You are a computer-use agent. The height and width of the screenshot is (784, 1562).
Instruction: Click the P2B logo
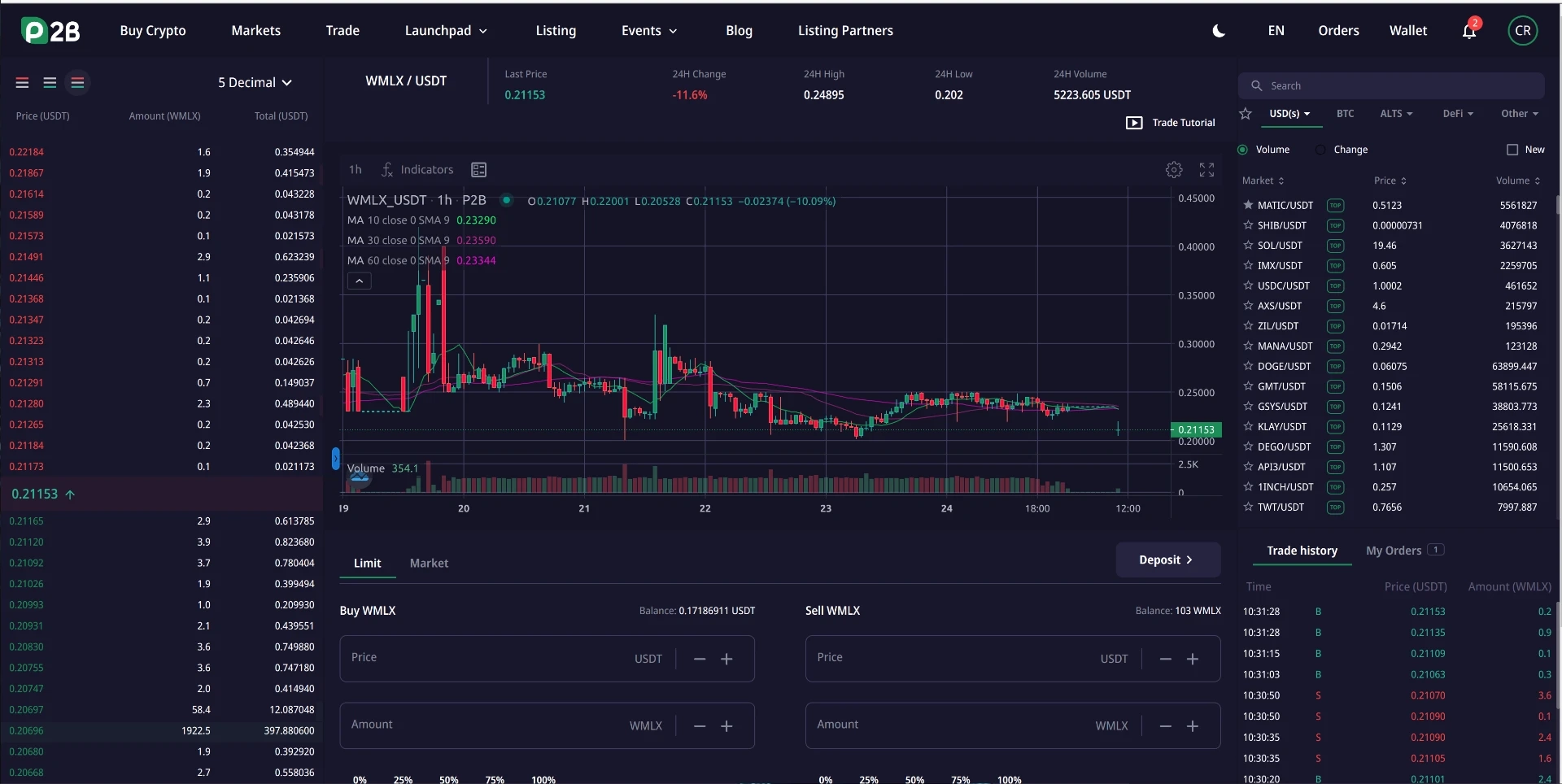50,31
